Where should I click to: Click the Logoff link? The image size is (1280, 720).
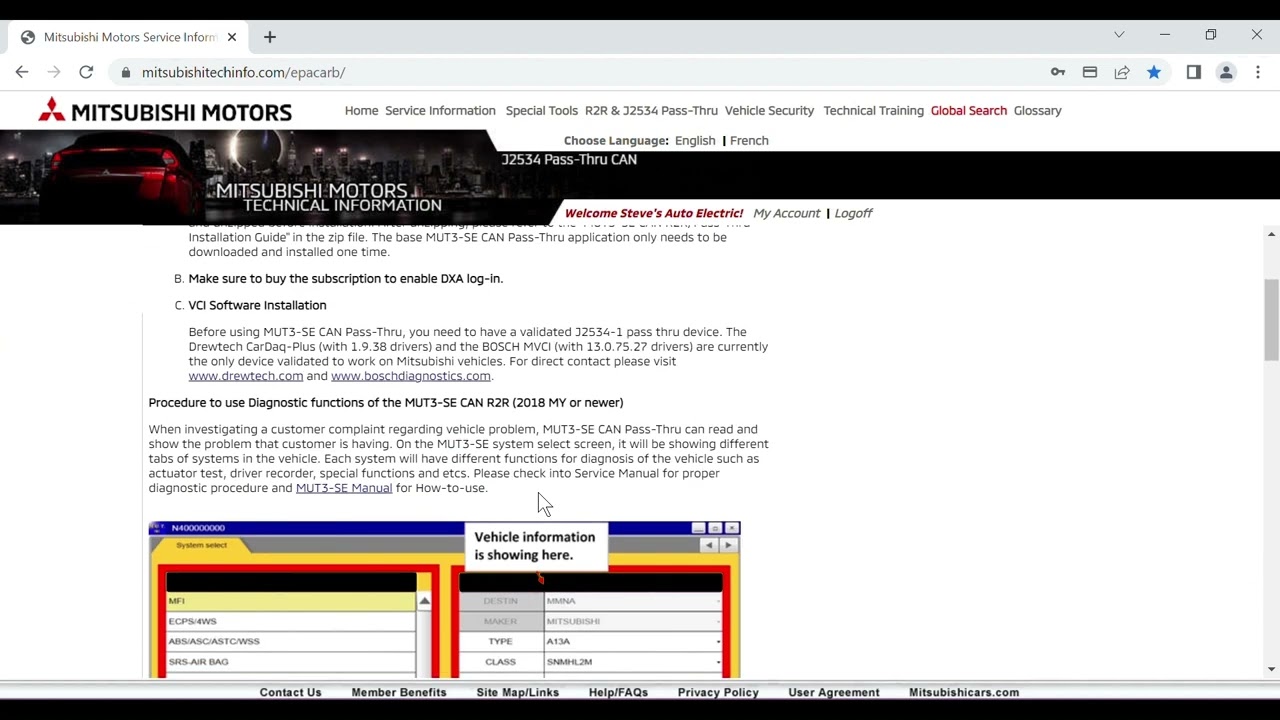click(853, 213)
